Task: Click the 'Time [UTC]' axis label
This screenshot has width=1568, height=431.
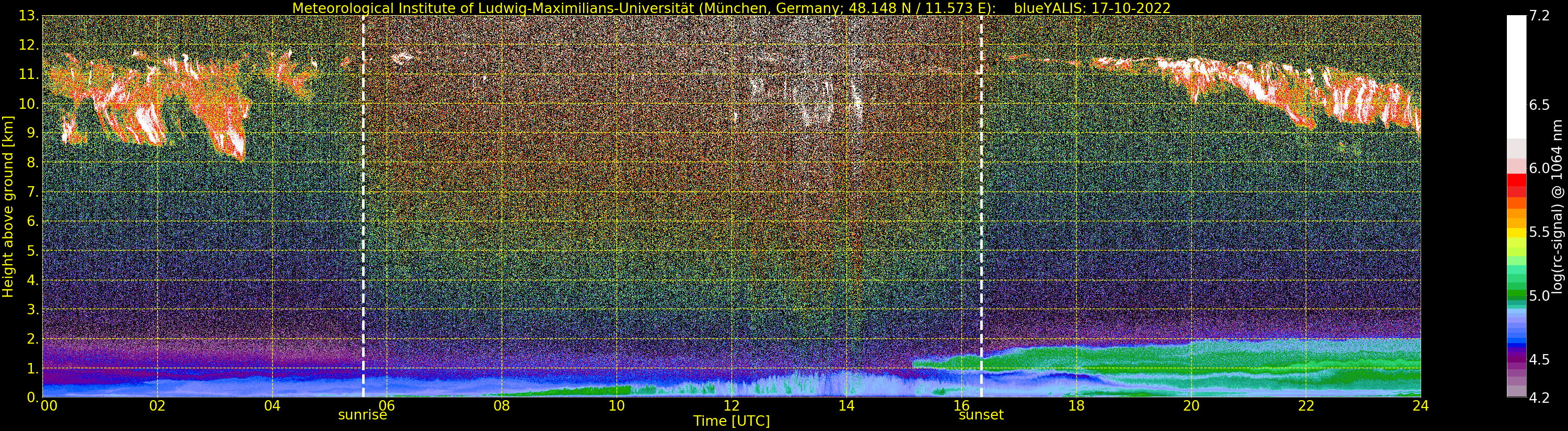Action: click(x=731, y=421)
